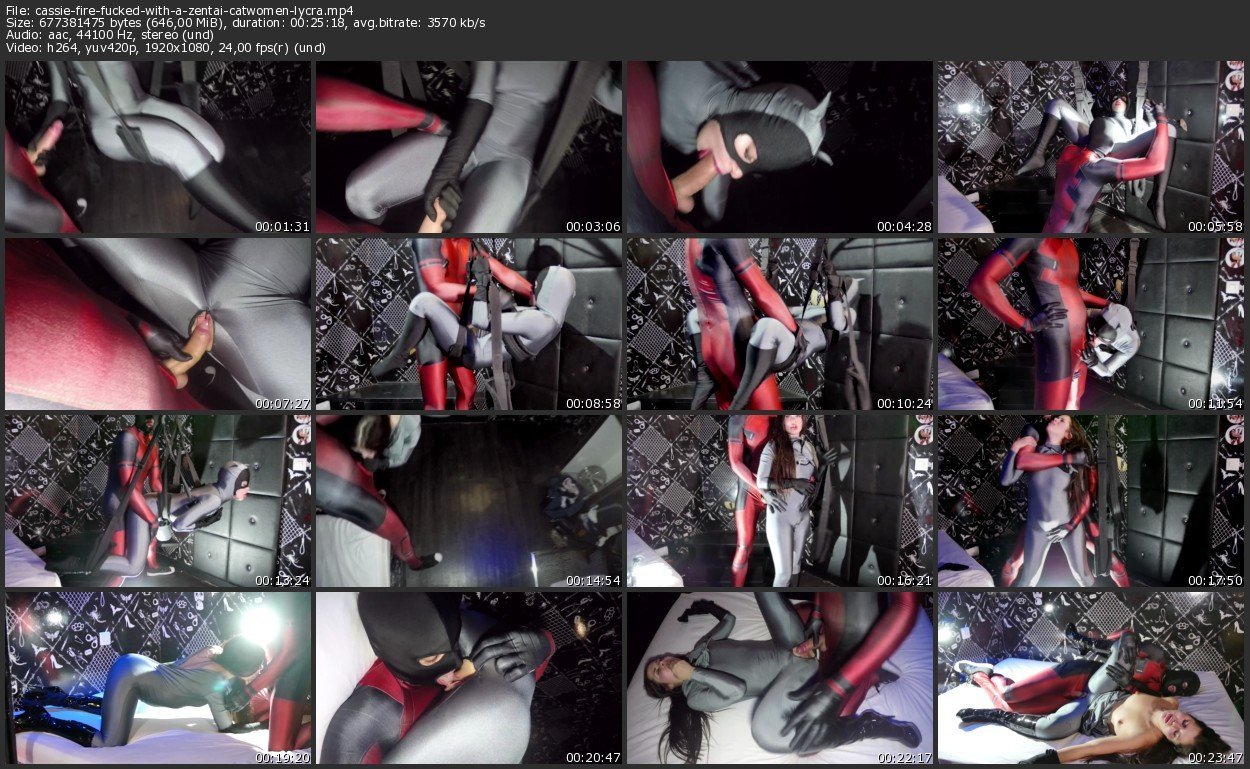Select the thumbnail marked 00:08:58
Screen dimensions: 1250x769
[x=468, y=324]
